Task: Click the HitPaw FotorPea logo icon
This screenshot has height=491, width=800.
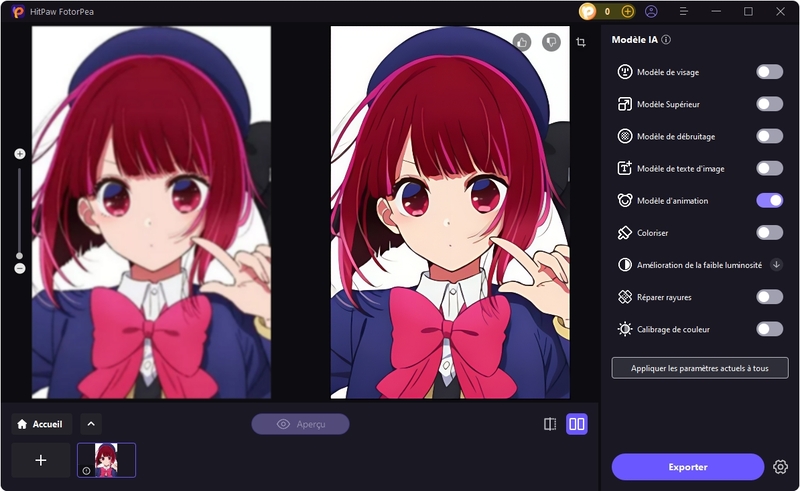Action: click(18, 11)
